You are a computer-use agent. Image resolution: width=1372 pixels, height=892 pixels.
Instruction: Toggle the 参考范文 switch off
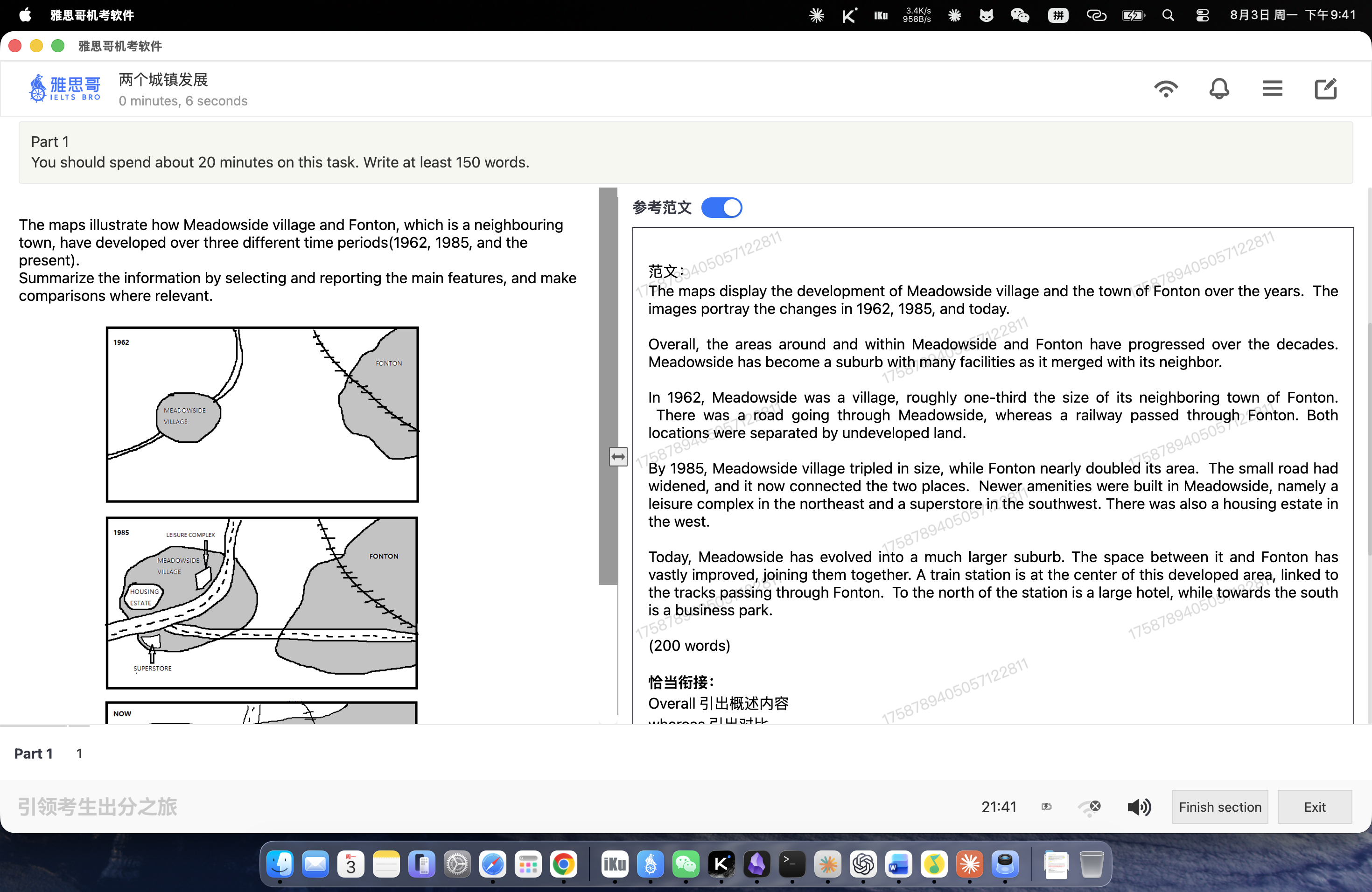click(x=721, y=208)
